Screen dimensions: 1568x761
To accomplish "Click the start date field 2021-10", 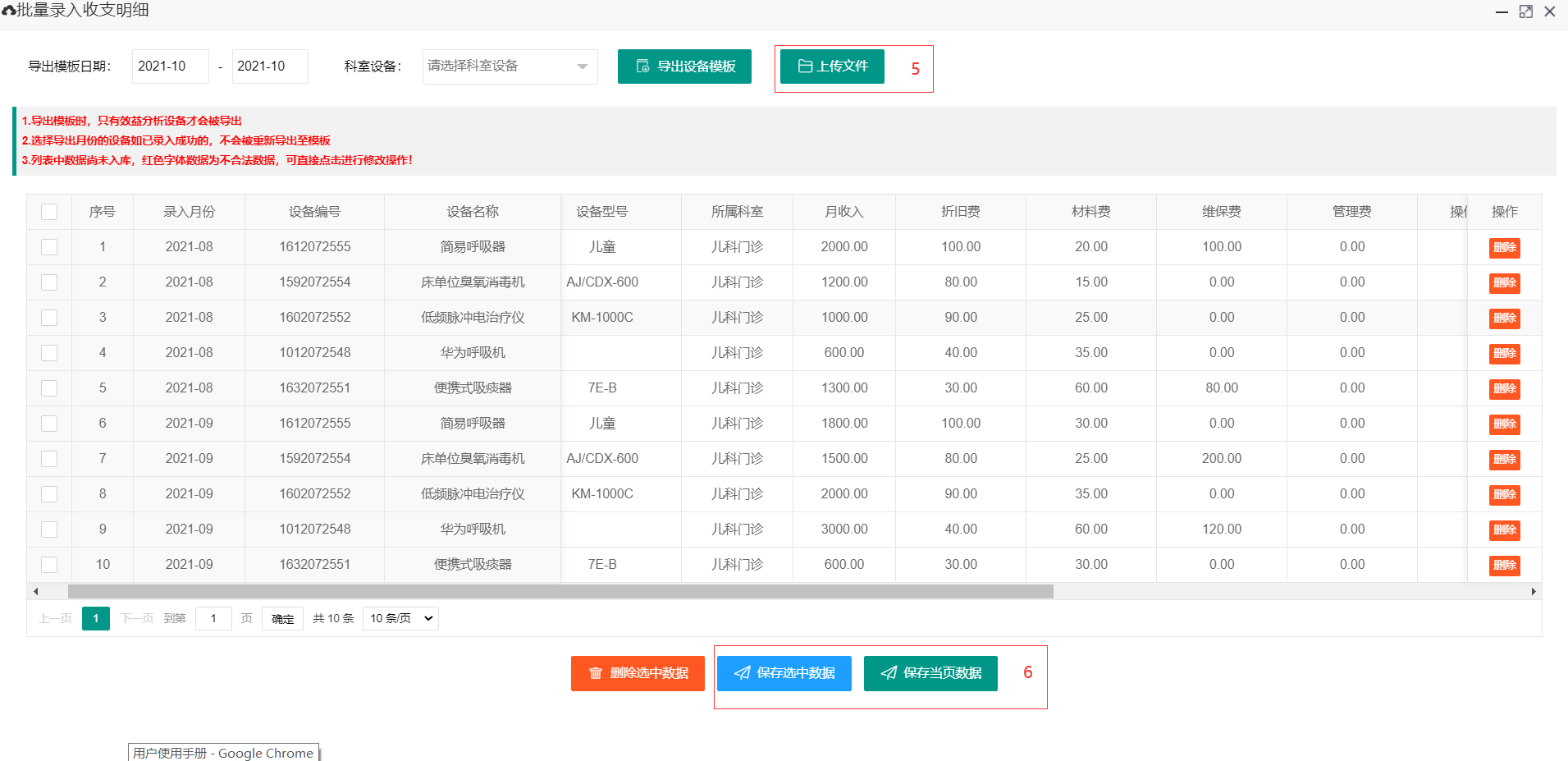I will pyautogui.click(x=171, y=66).
